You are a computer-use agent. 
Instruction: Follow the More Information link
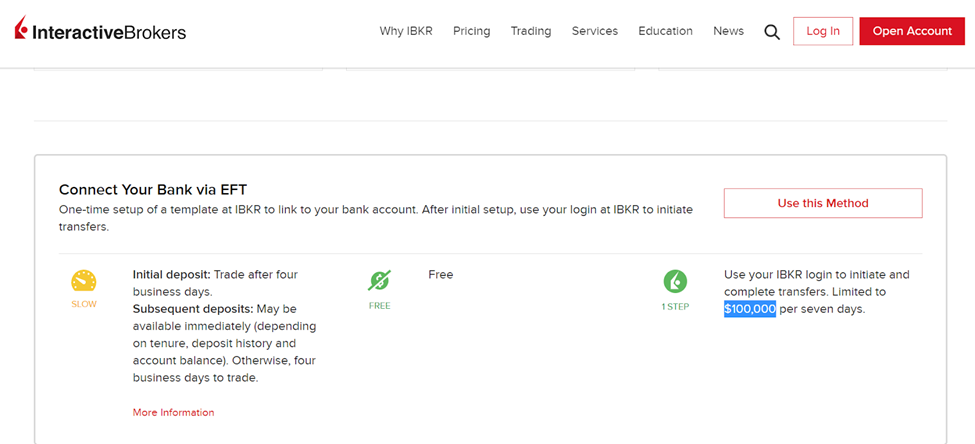click(x=173, y=412)
